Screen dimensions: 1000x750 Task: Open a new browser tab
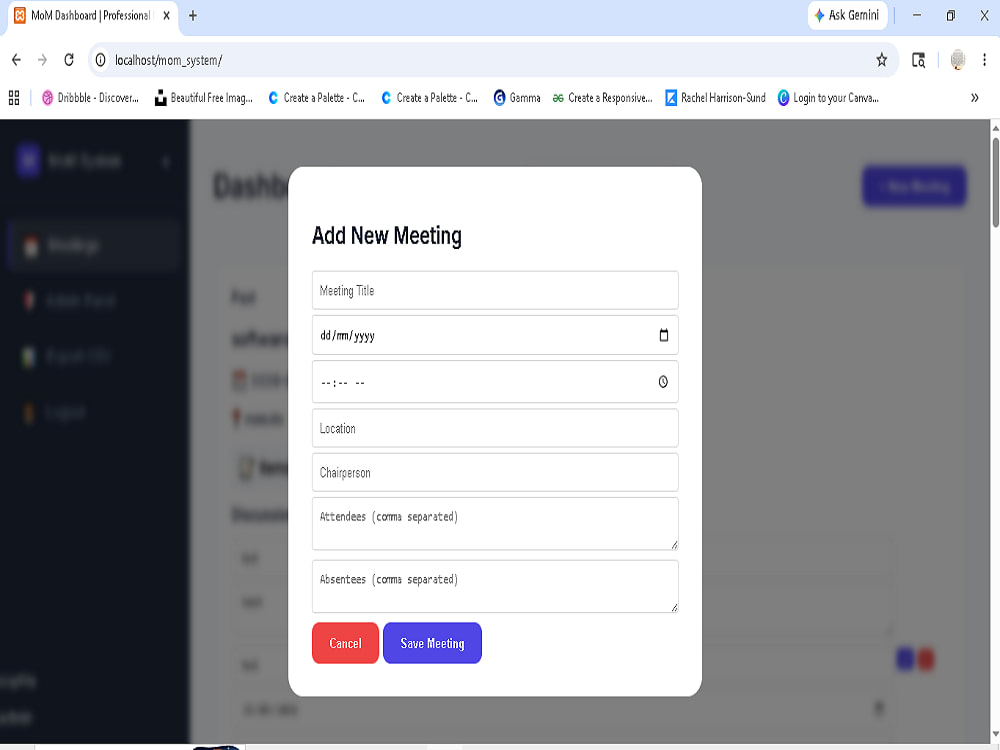click(193, 15)
